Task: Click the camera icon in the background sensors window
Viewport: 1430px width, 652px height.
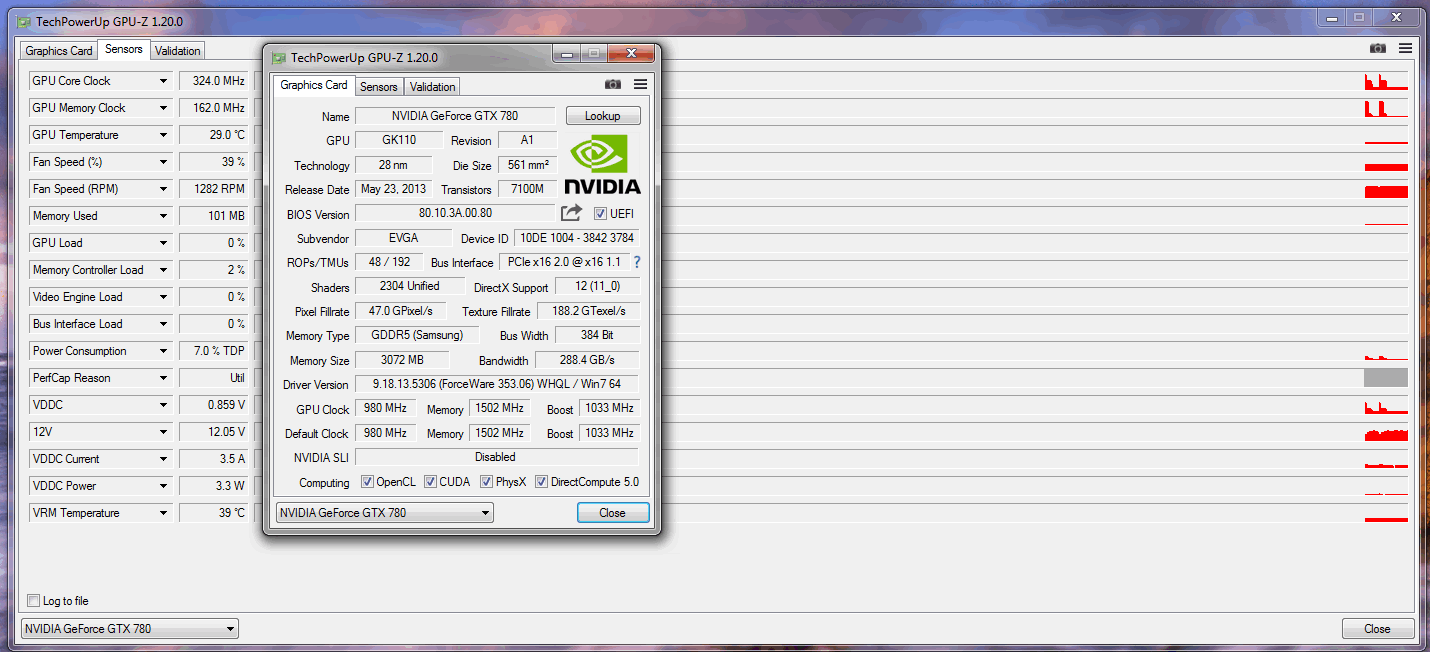Action: tap(1378, 48)
